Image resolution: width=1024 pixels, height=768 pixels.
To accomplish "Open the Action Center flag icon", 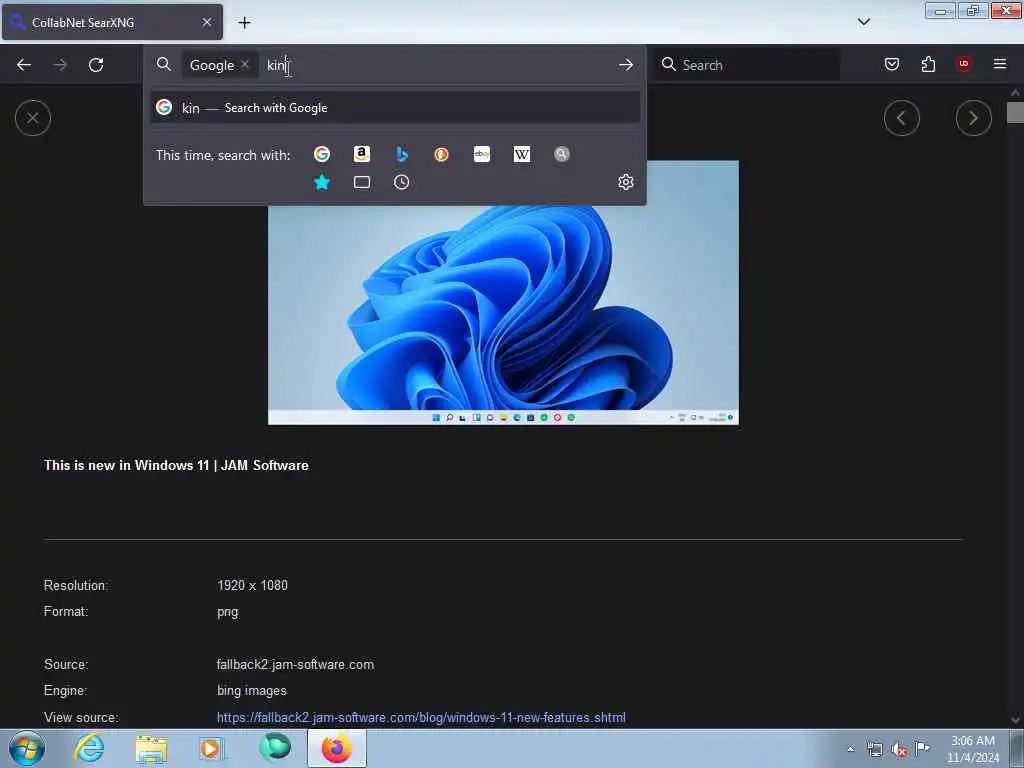I will pyautogui.click(x=923, y=749).
